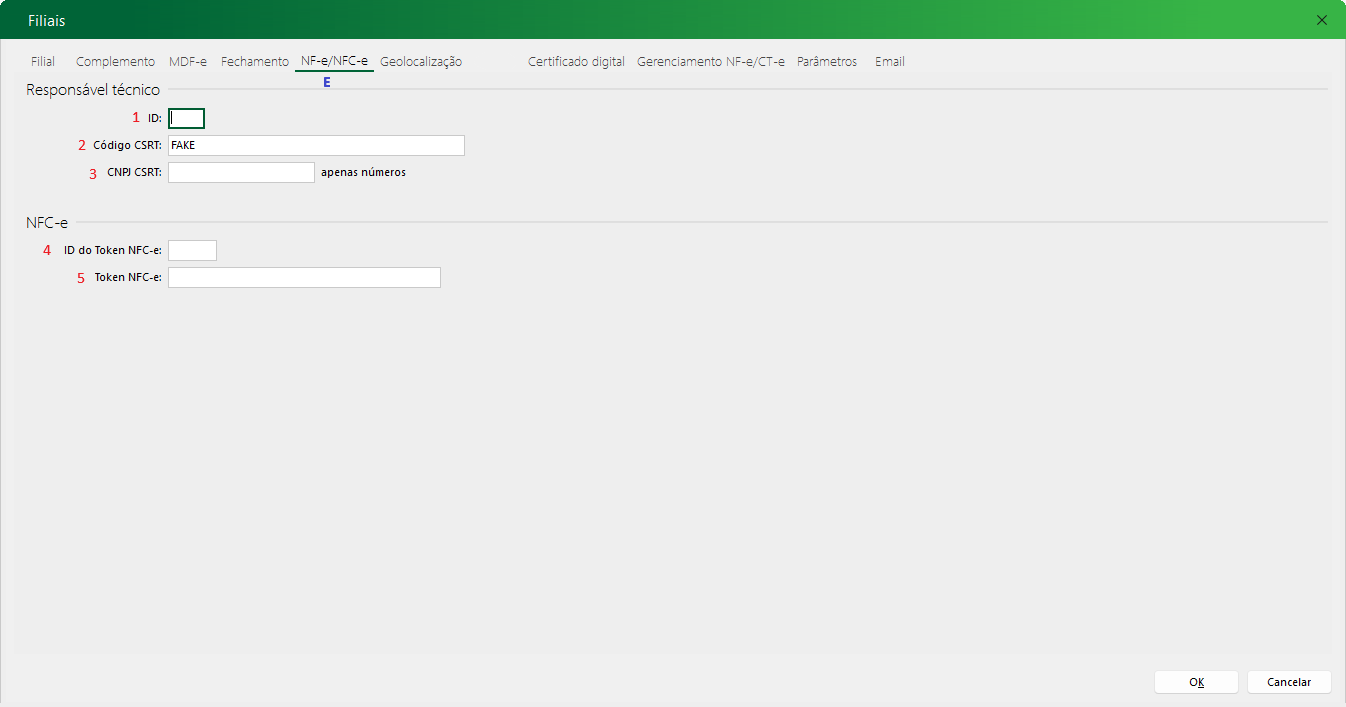
Task: Click the NFC-e section heading
Action: [x=47, y=222]
